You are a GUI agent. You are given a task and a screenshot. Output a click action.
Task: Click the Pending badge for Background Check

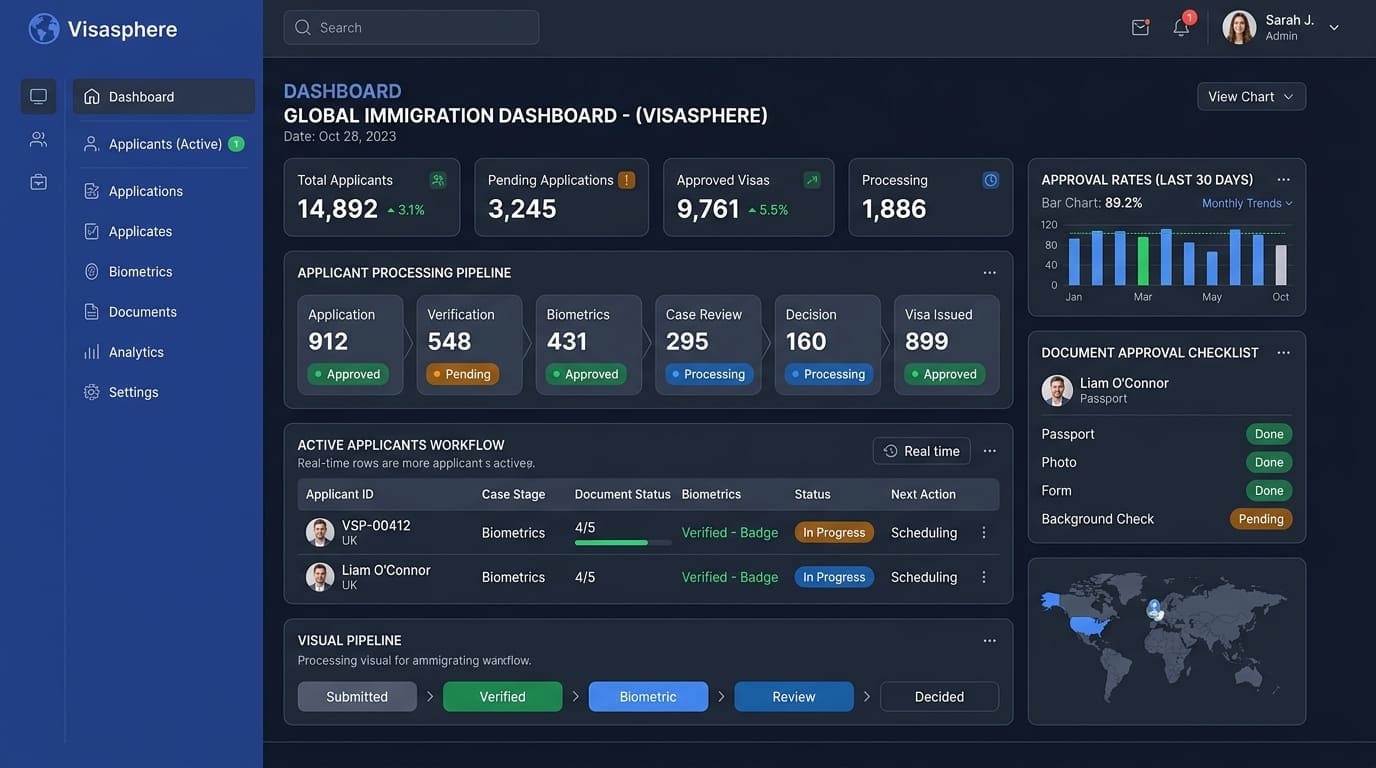click(1261, 519)
